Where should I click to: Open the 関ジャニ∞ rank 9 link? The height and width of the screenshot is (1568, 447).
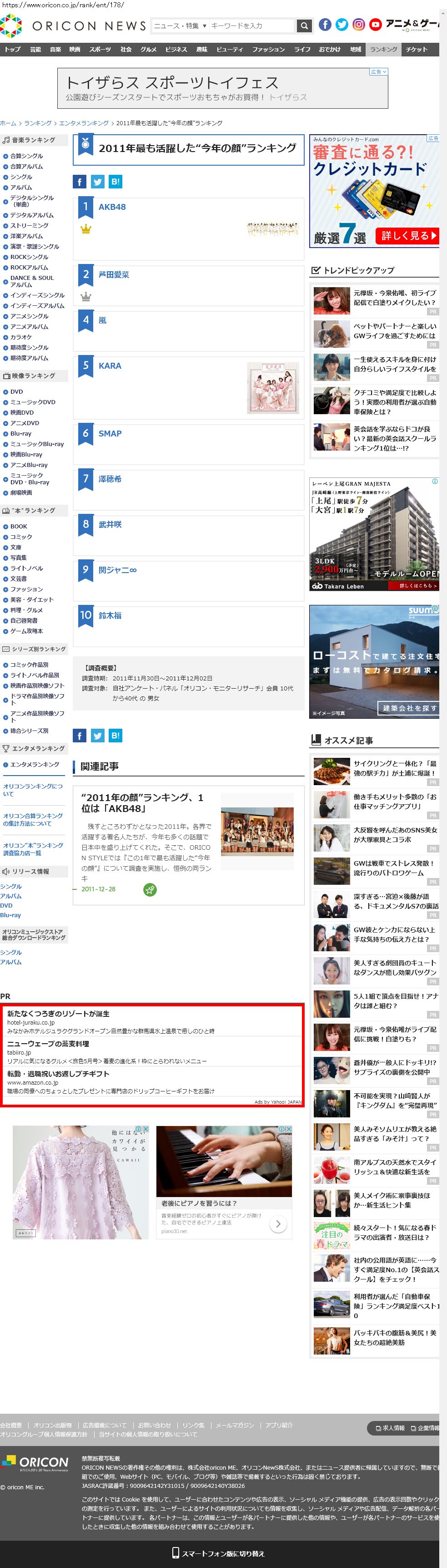pos(117,570)
